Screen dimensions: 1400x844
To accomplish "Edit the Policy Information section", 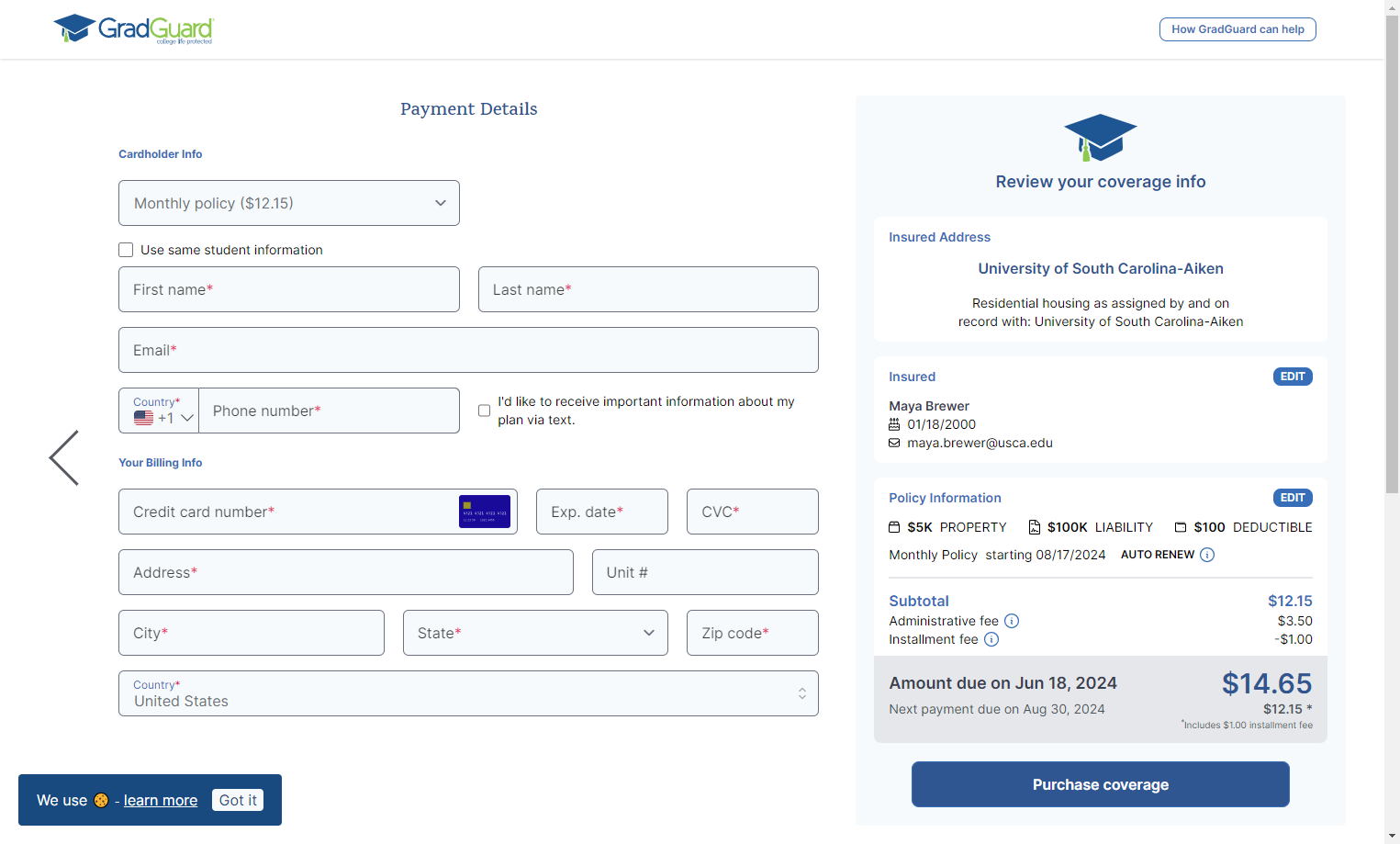I will coord(1293,498).
